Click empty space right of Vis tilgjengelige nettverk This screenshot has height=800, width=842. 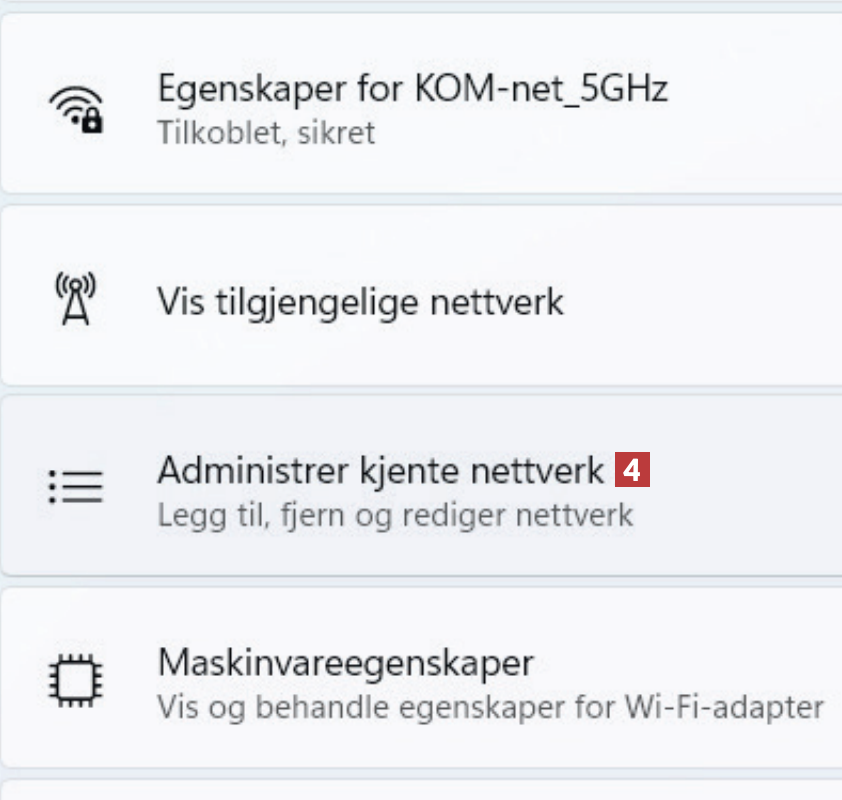coord(700,300)
